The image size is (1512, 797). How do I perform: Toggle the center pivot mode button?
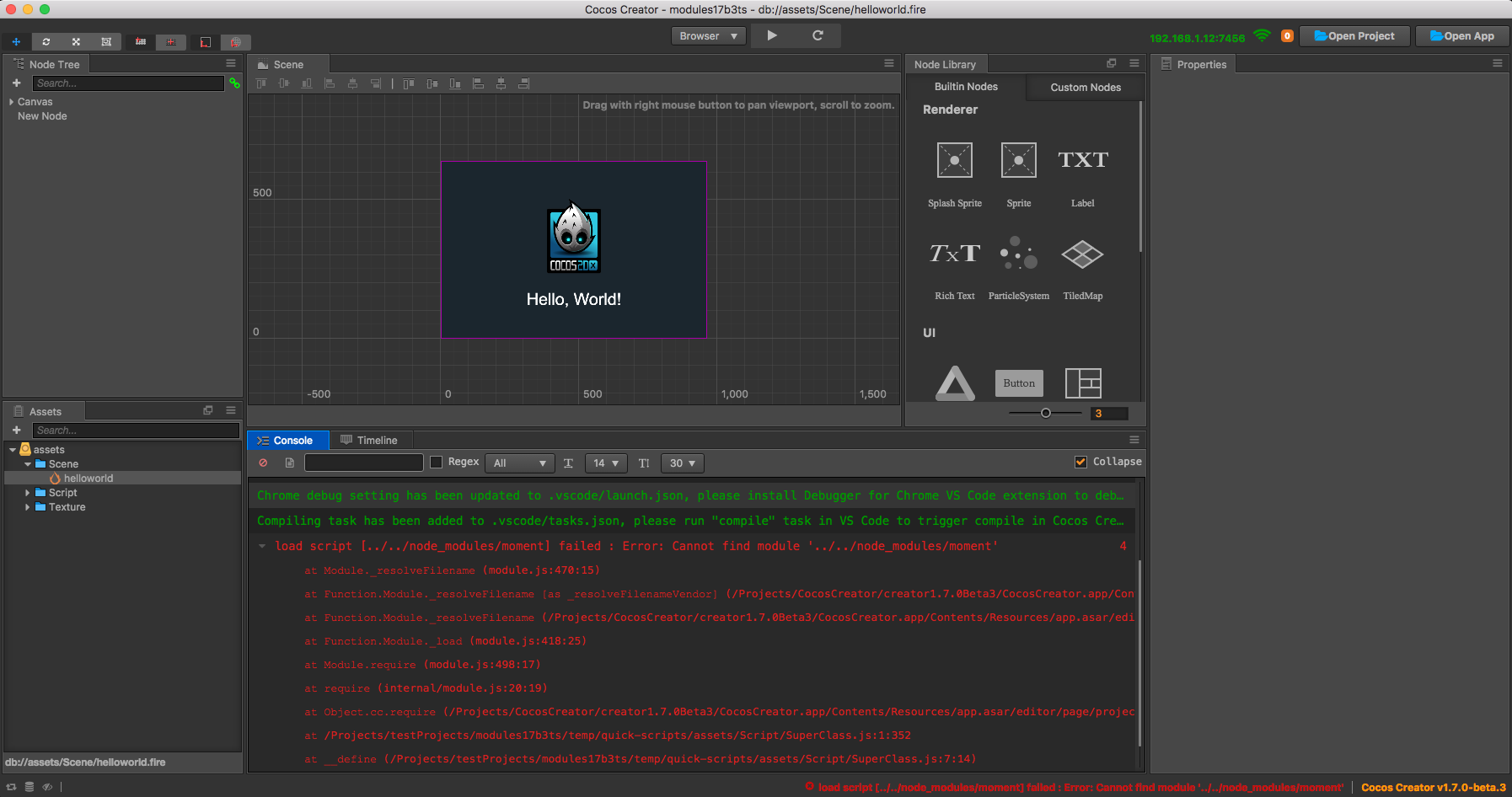click(x=171, y=41)
